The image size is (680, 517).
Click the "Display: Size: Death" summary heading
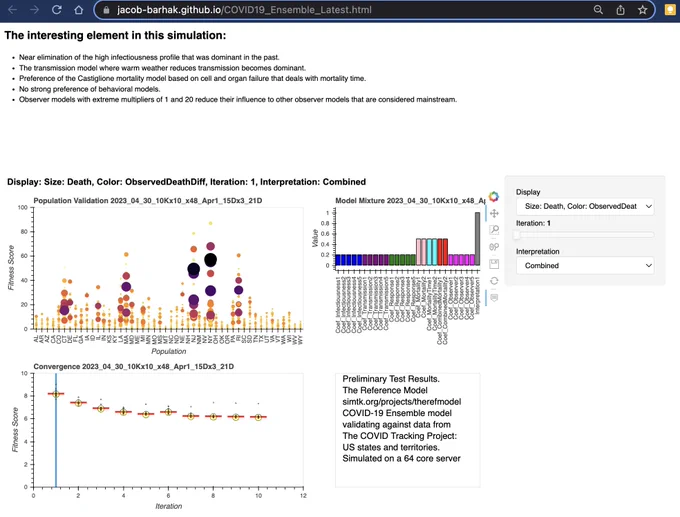tap(186, 182)
